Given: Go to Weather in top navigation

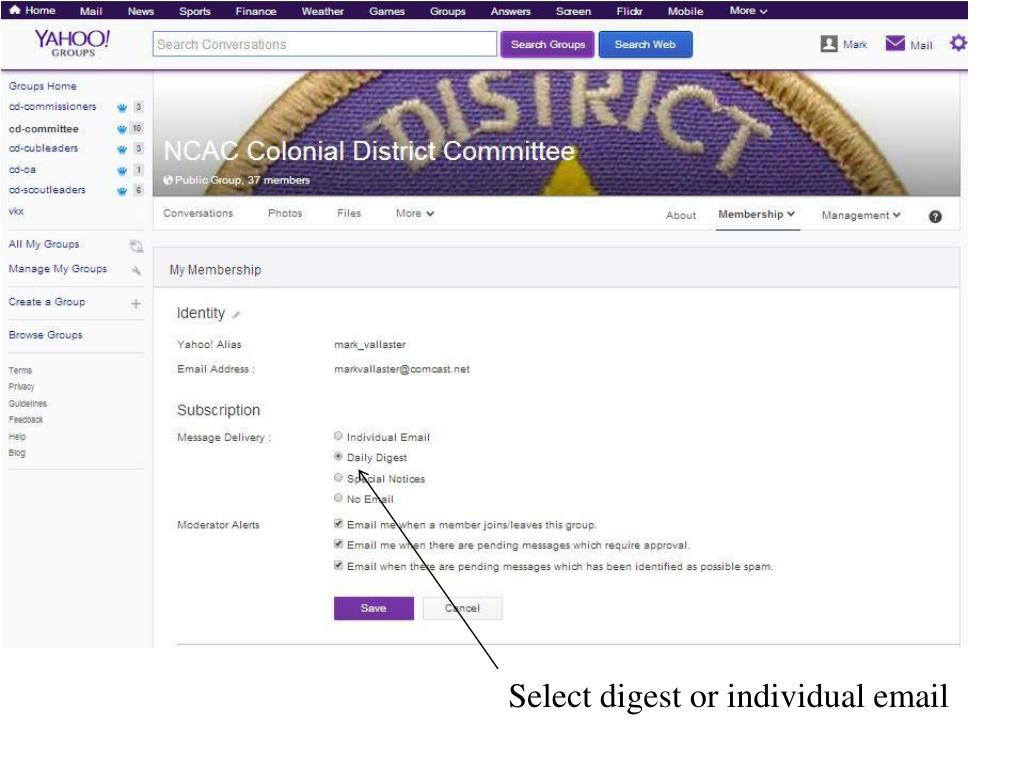Looking at the screenshot, I should click(322, 11).
